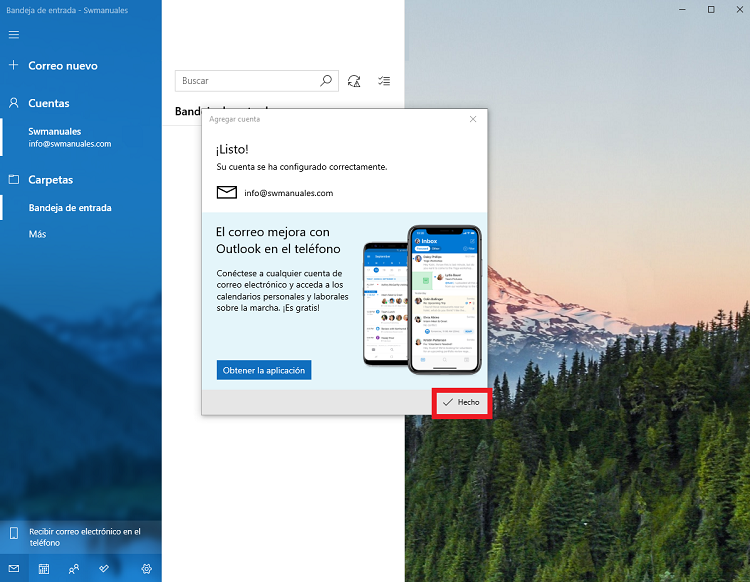This screenshot has height=582, width=750.
Task: Open the Cuentas section
Action: click(49, 103)
